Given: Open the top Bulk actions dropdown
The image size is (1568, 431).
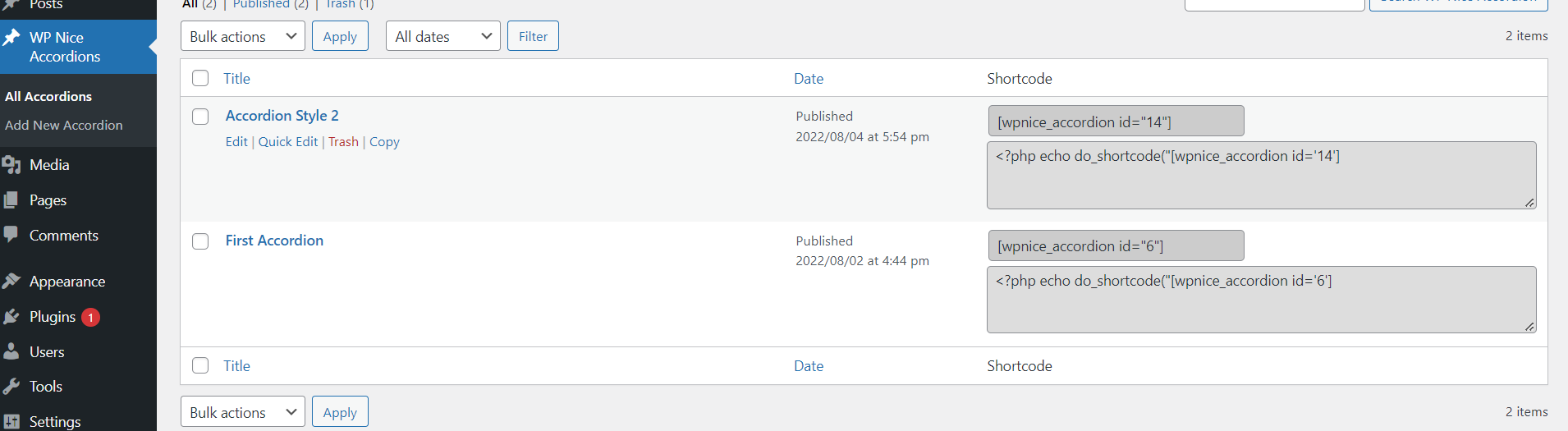Looking at the screenshot, I should point(243,36).
